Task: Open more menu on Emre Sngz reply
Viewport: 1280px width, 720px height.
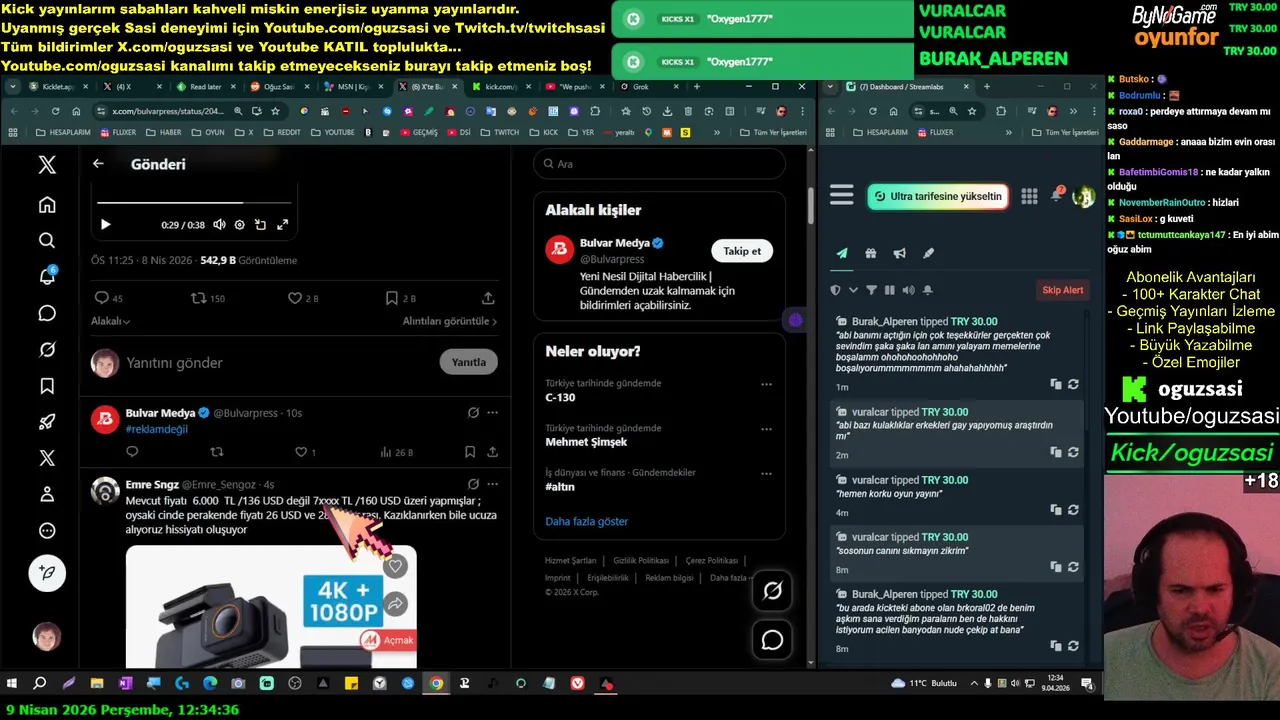Action: [492, 484]
